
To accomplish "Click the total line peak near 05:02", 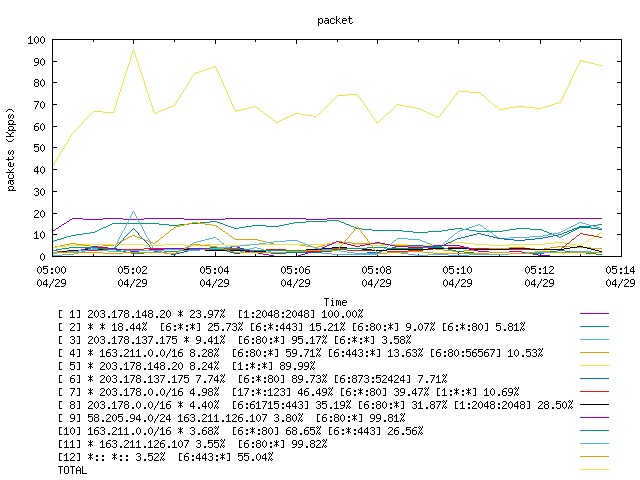I will 133,49.
